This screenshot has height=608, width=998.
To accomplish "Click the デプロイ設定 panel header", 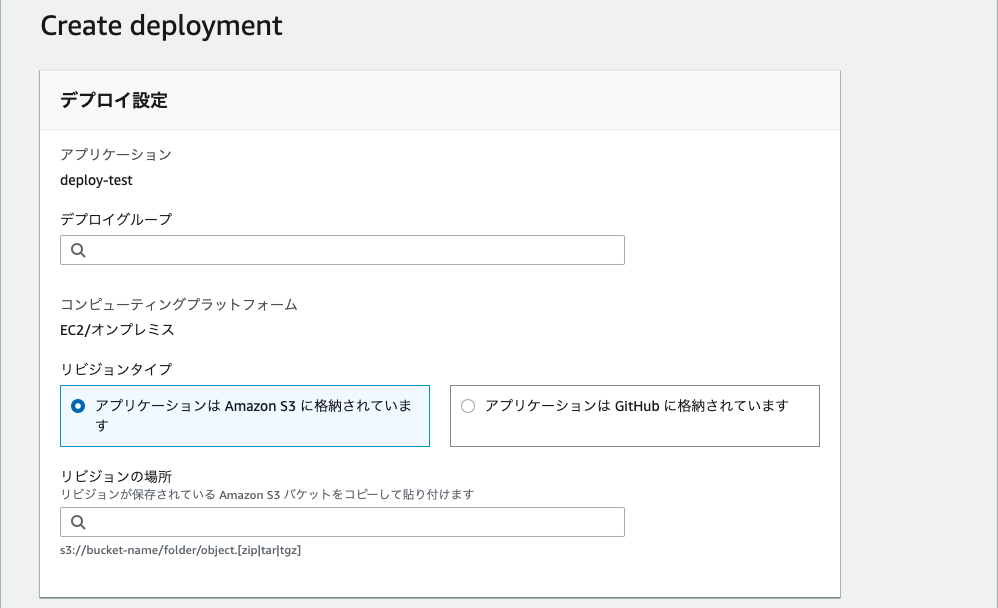I will 113,100.
